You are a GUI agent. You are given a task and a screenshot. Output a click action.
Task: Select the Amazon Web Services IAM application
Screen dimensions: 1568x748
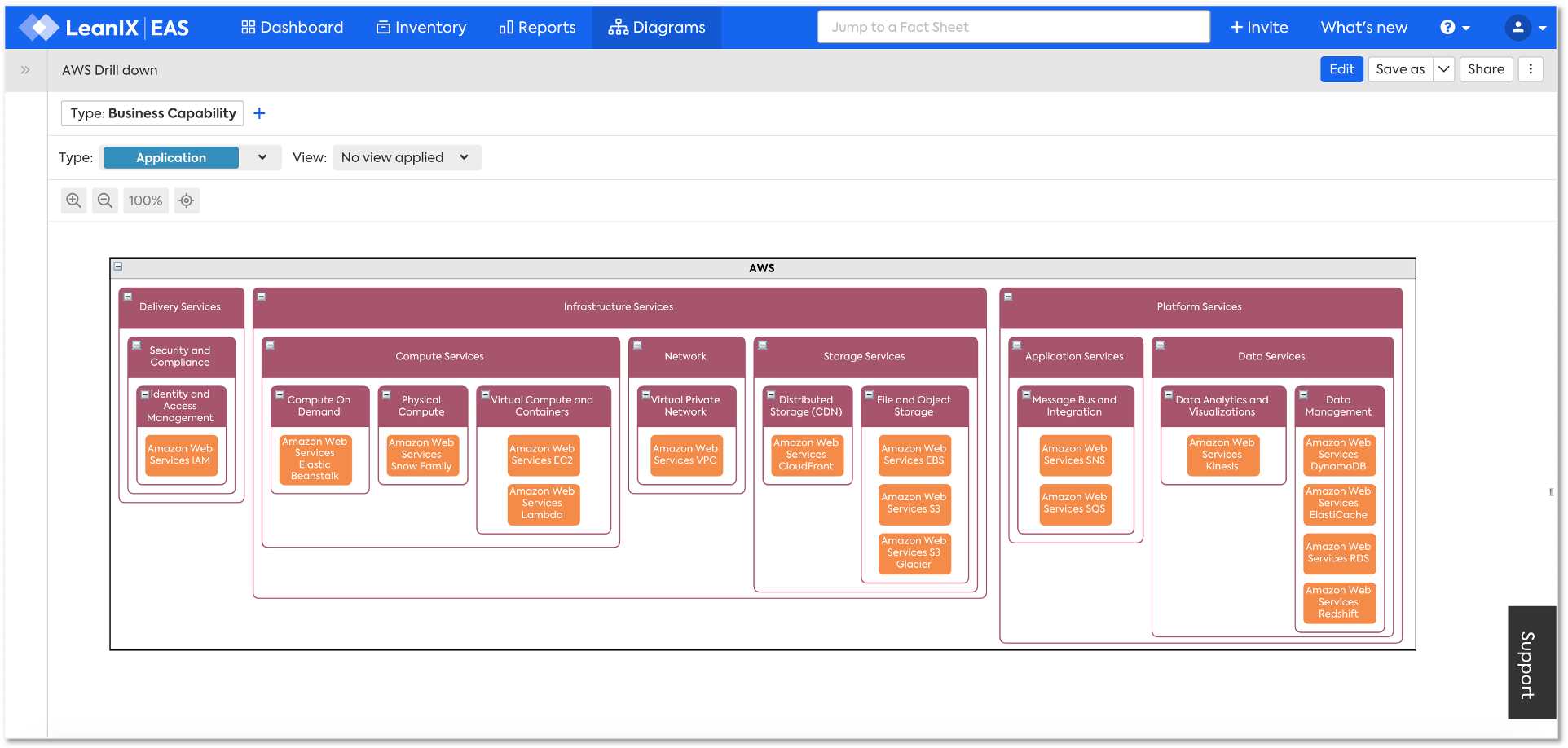point(180,455)
